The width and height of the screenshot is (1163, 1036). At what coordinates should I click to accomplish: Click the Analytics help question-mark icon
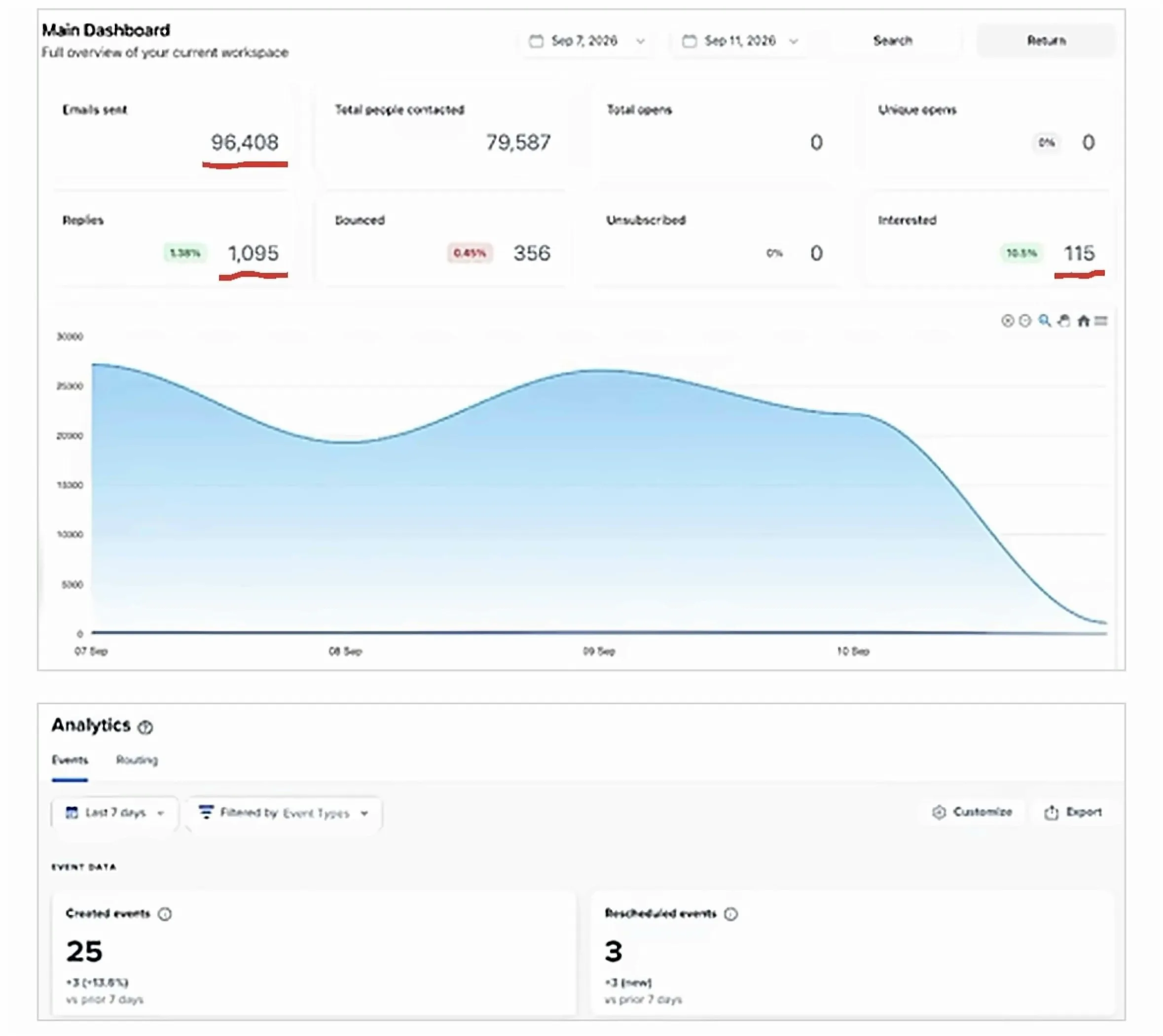point(145,727)
